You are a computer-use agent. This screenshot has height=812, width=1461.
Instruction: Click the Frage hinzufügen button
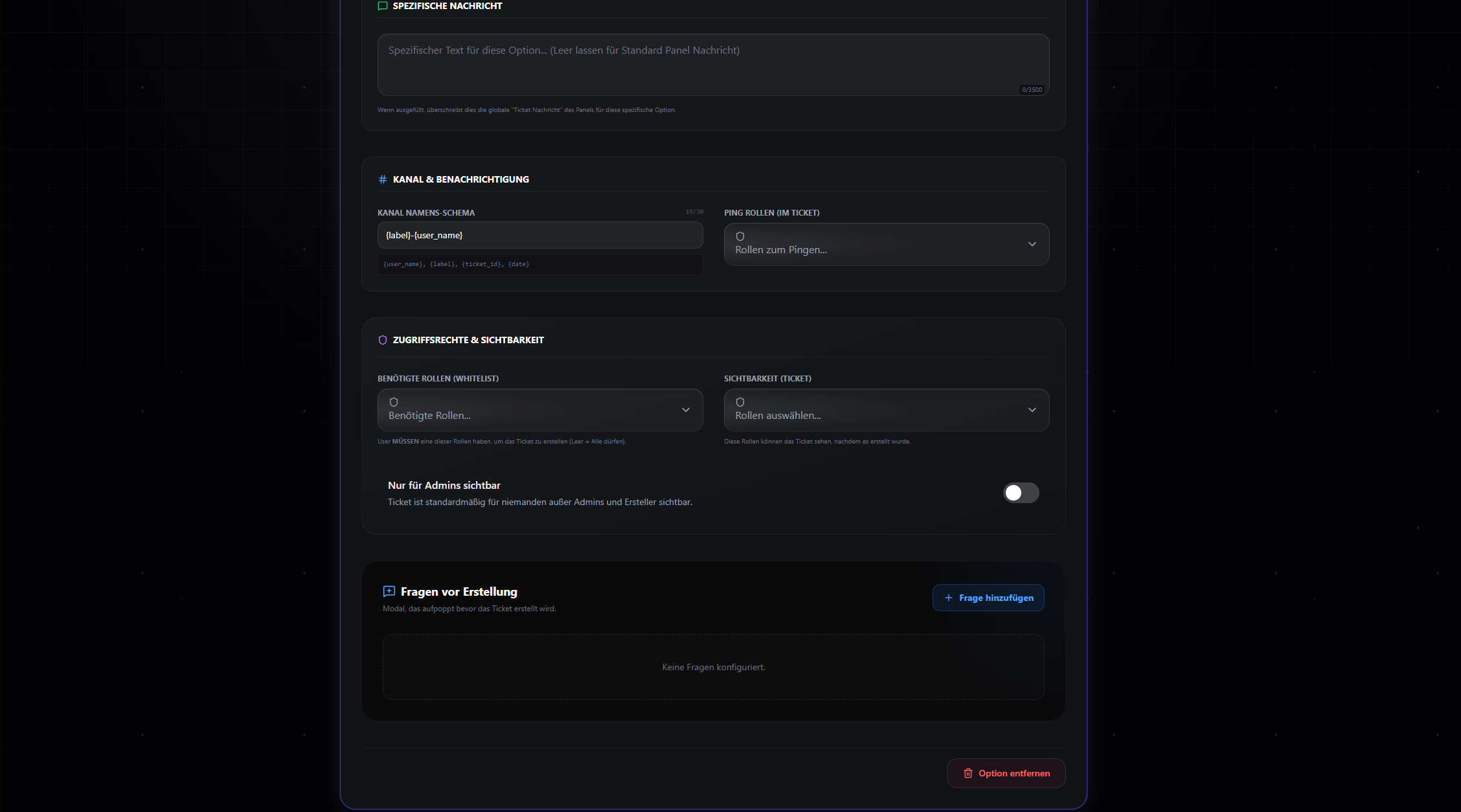tap(988, 598)
